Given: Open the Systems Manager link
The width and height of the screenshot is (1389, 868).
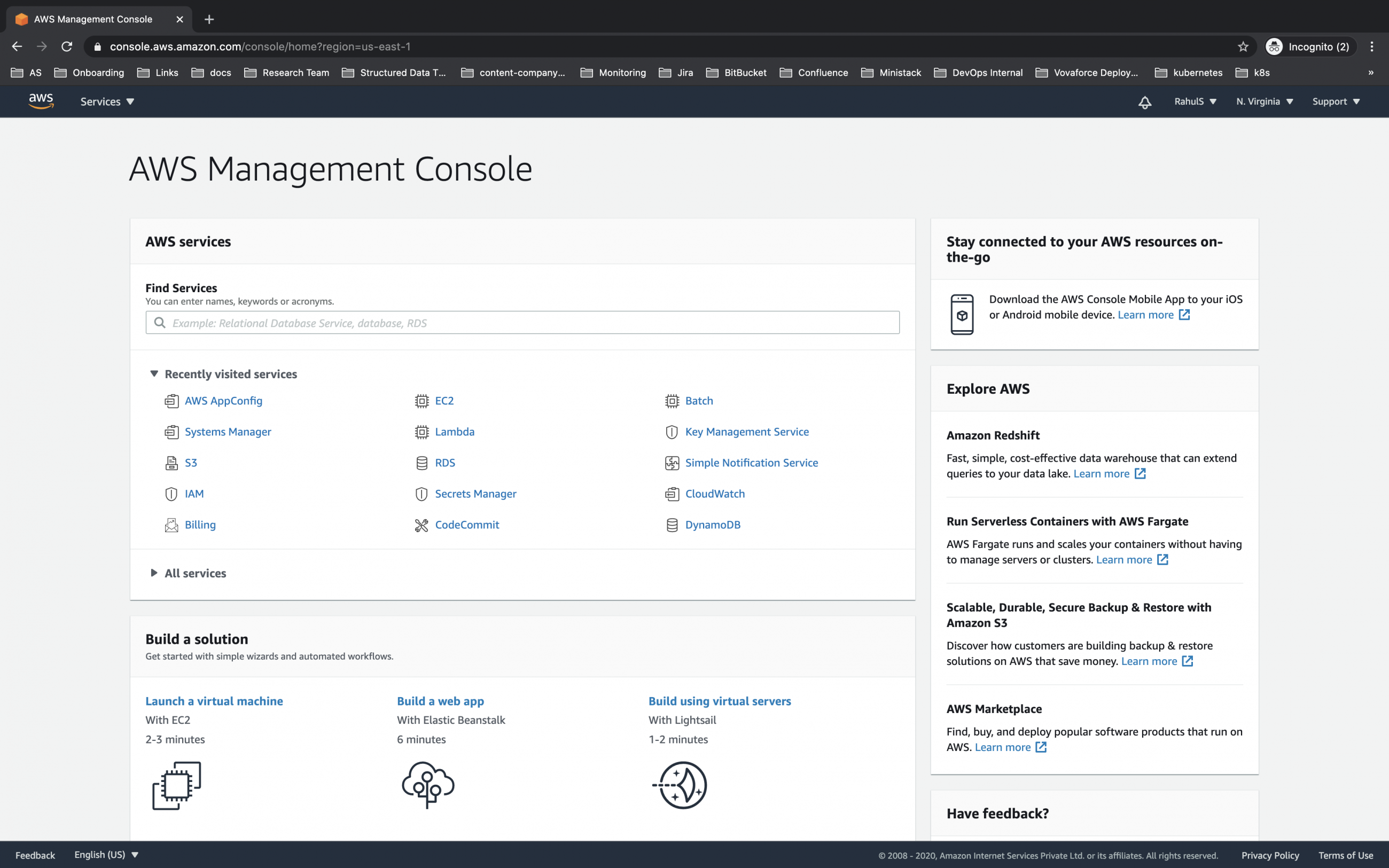Looking at the screenshot, I should [228, 432].
